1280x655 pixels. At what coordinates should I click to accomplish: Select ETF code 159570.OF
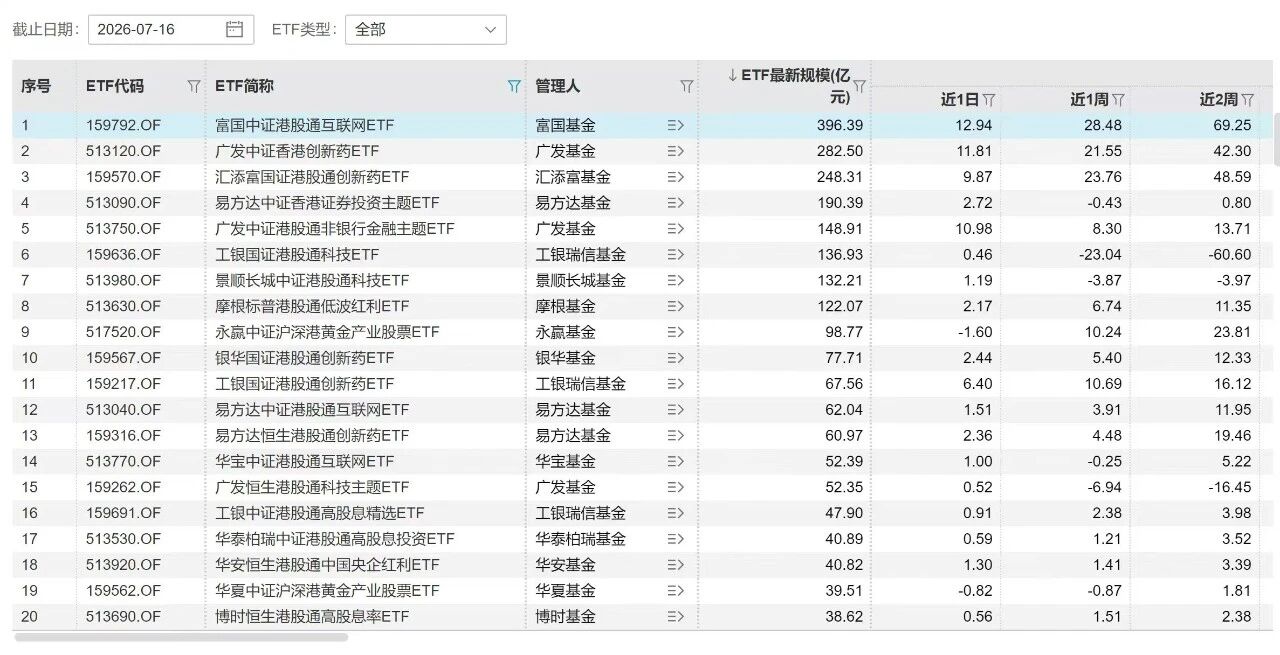coord(123,177)
